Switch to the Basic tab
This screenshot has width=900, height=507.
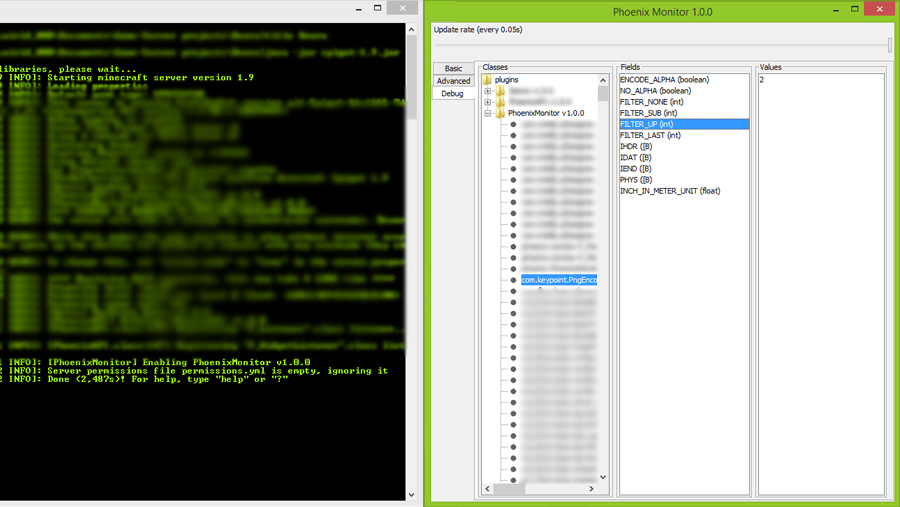[x=453, y=68]
